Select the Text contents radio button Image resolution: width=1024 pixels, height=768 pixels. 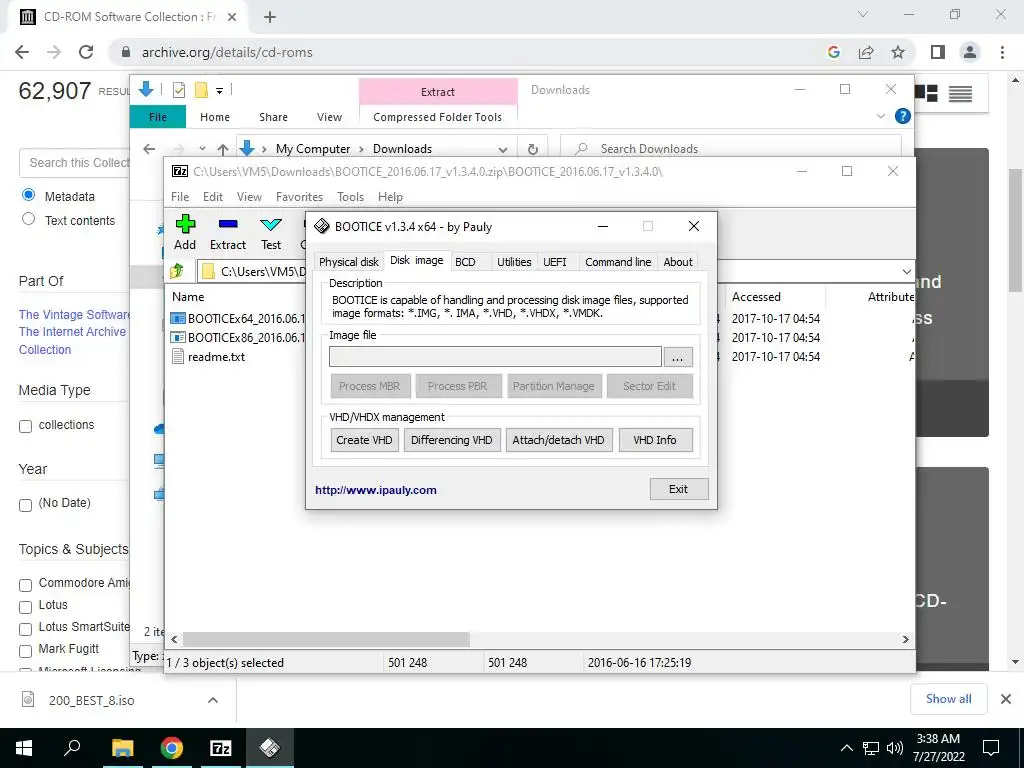(x=28, y=219)
